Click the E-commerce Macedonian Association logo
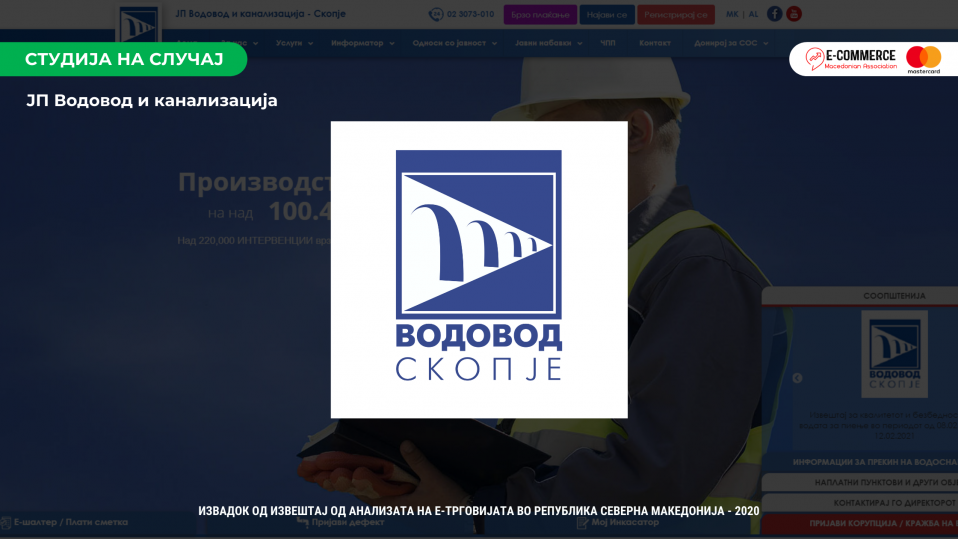Screen dimensions: 958x539 click(x=851, y=60)
